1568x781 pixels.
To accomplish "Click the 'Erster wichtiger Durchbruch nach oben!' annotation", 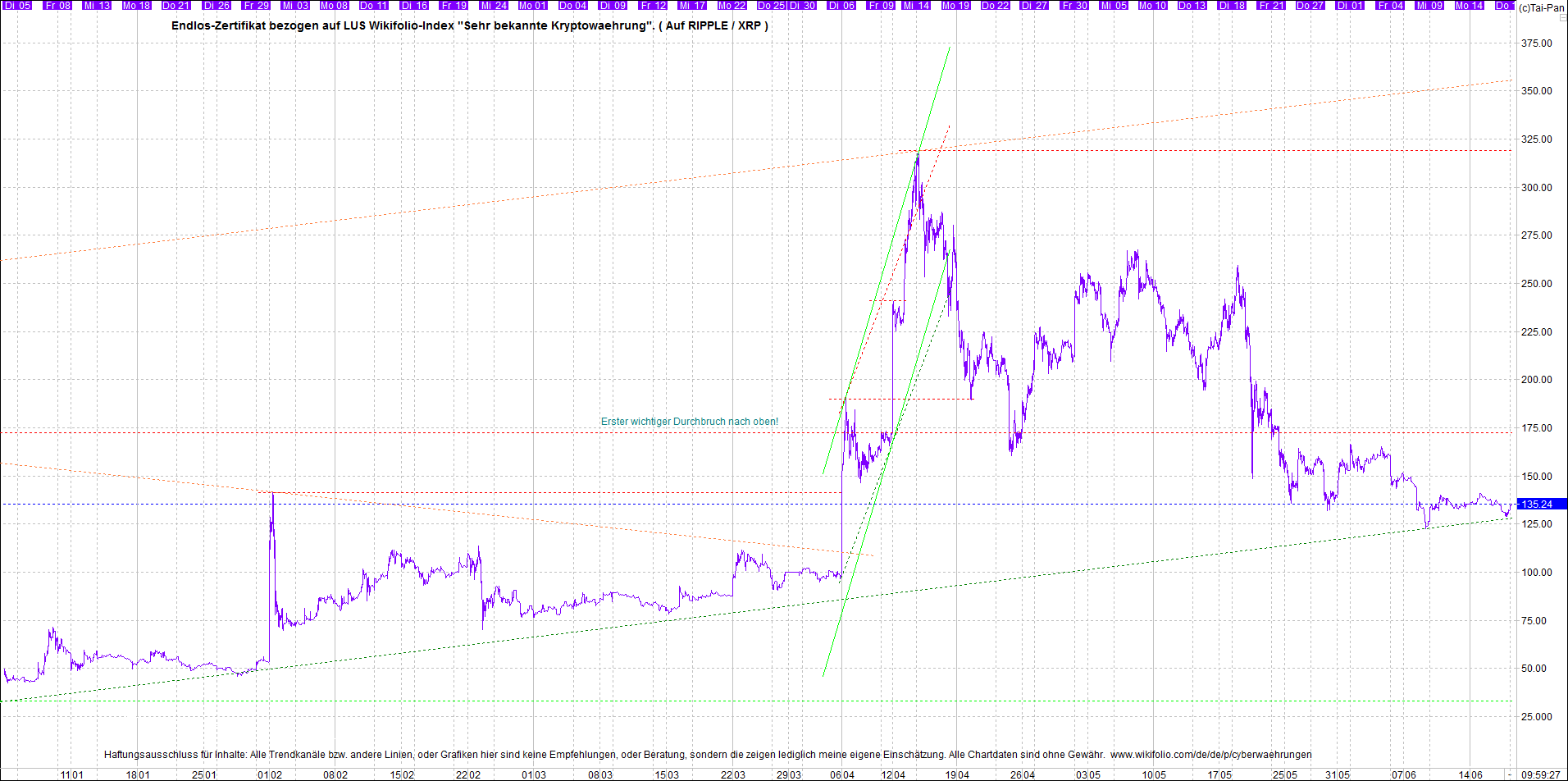I will click(689, 422).
